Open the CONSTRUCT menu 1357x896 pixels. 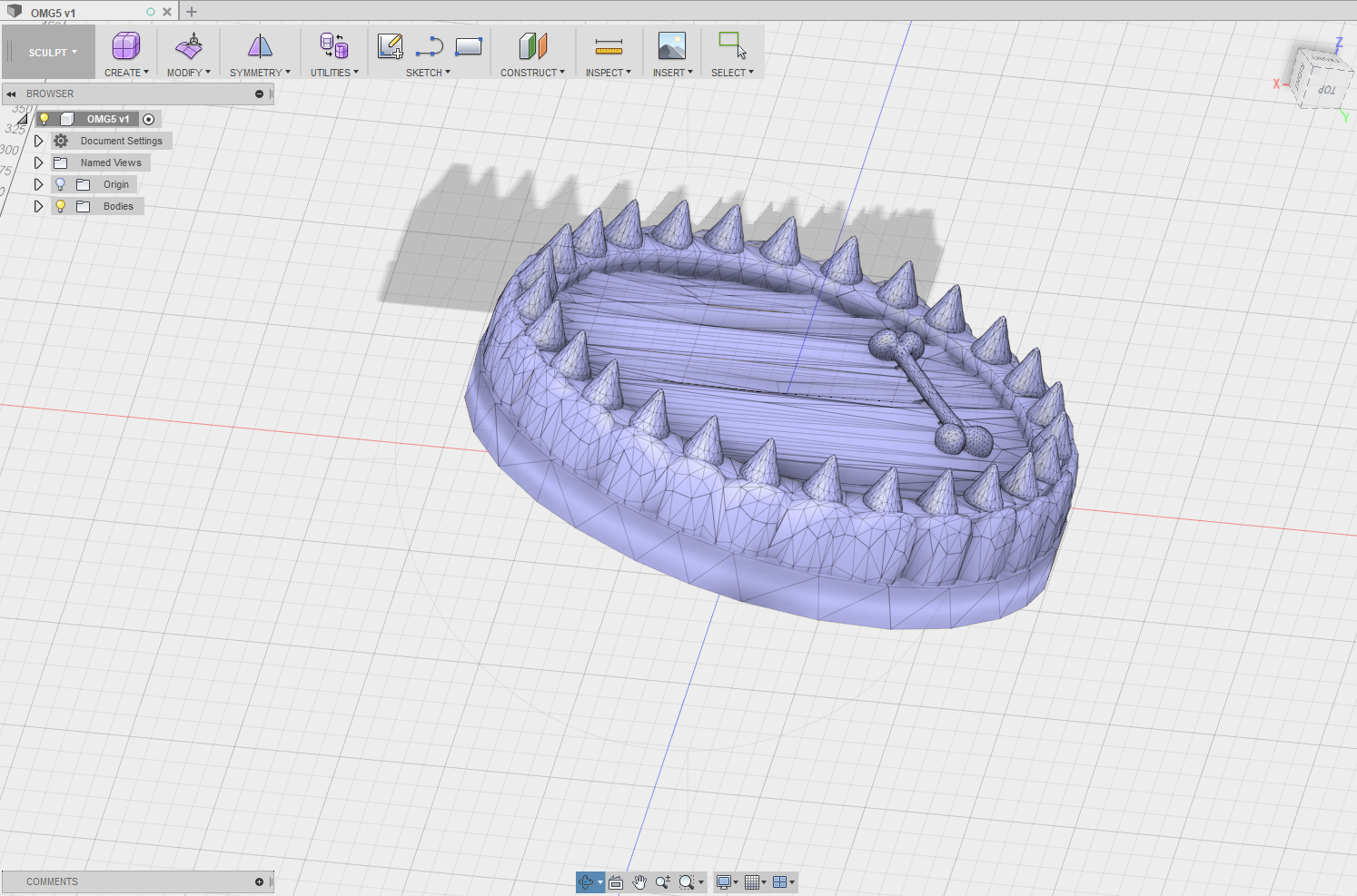click(532, 73)
